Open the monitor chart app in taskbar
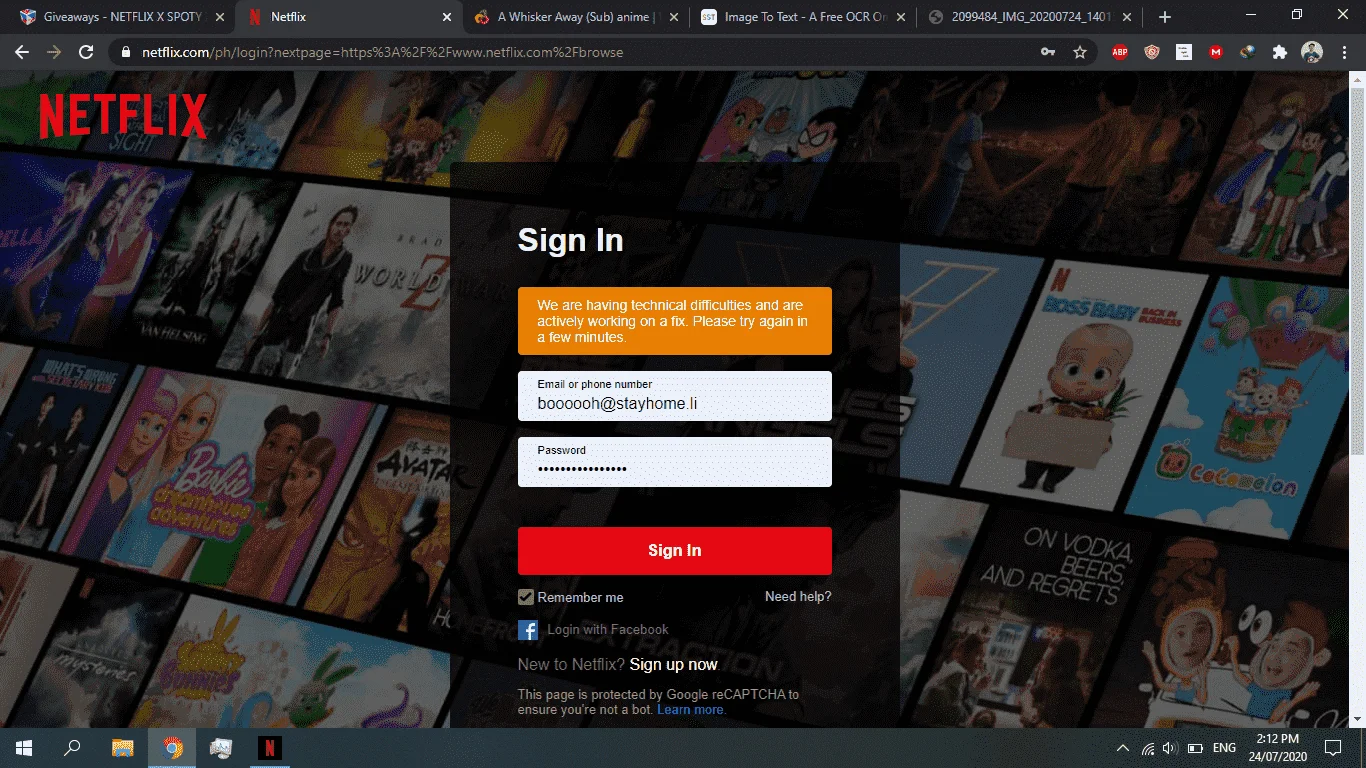The image size is (1366, 768). (x=221, y=748)
